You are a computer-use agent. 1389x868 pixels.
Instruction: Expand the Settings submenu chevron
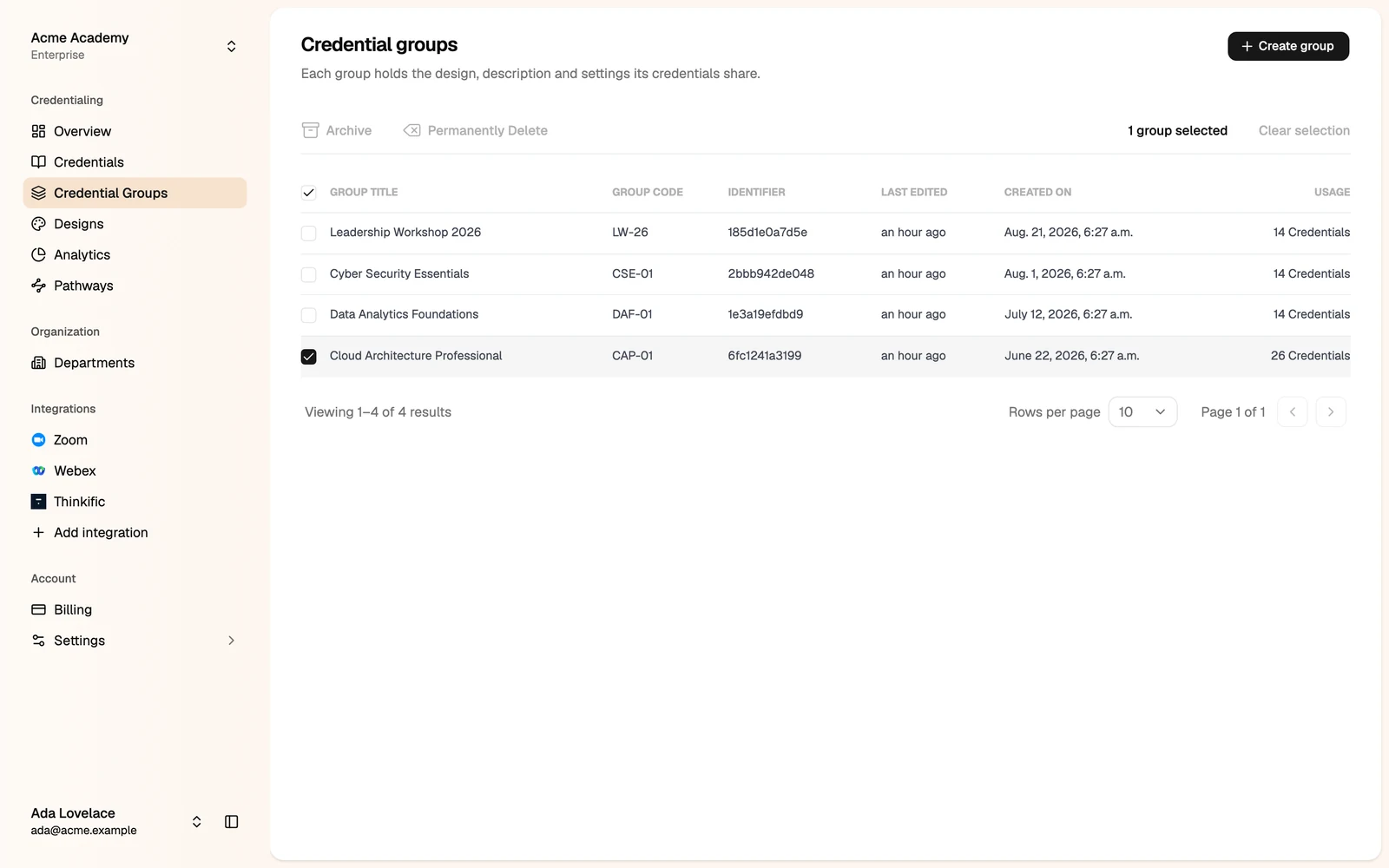(231, 641)
